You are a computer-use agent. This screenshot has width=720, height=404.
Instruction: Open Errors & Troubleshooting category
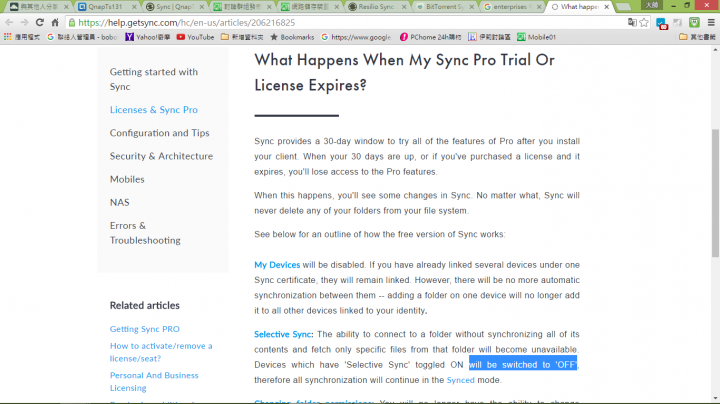point(145,233)
